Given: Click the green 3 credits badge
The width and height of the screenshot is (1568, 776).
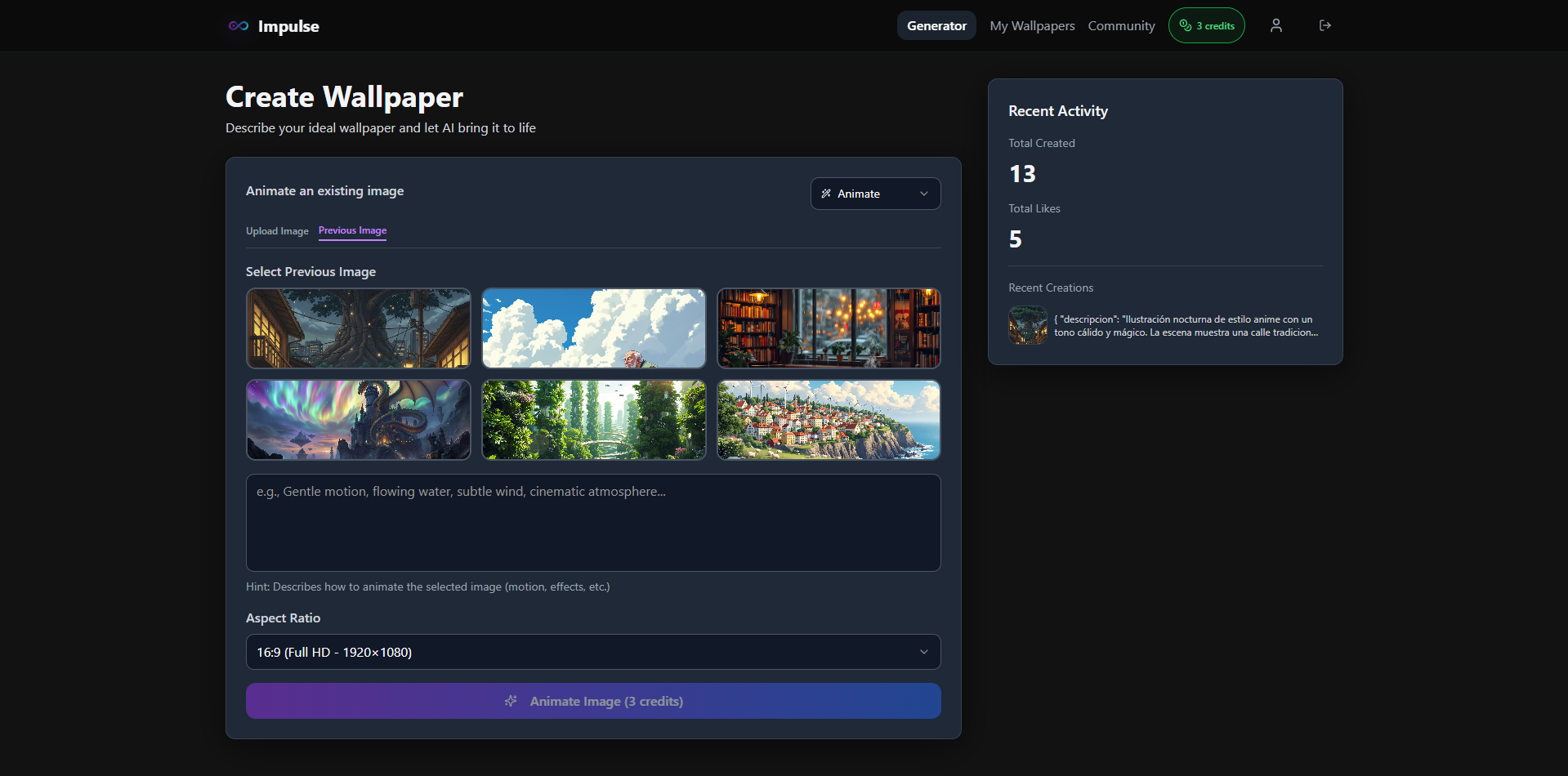Looking at the screenshot, I should pyautogui.click(x=1206, y=25).
